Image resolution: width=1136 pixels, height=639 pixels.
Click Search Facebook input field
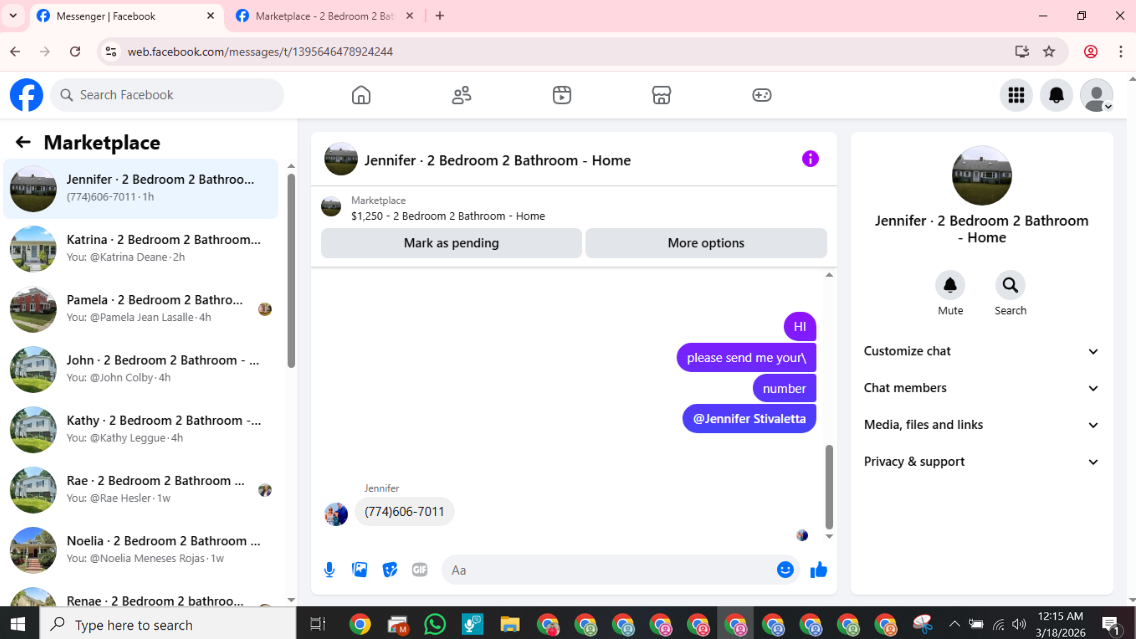(x=167, y=95)
